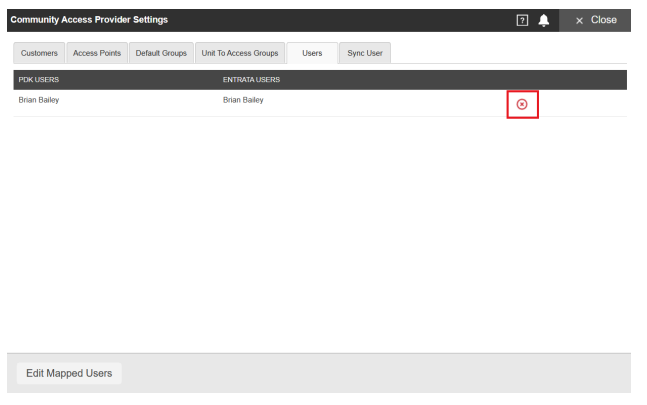This screenshot has height=405, width=647.
Task: Click the Close label in header
Action: [x=603, y=20]
